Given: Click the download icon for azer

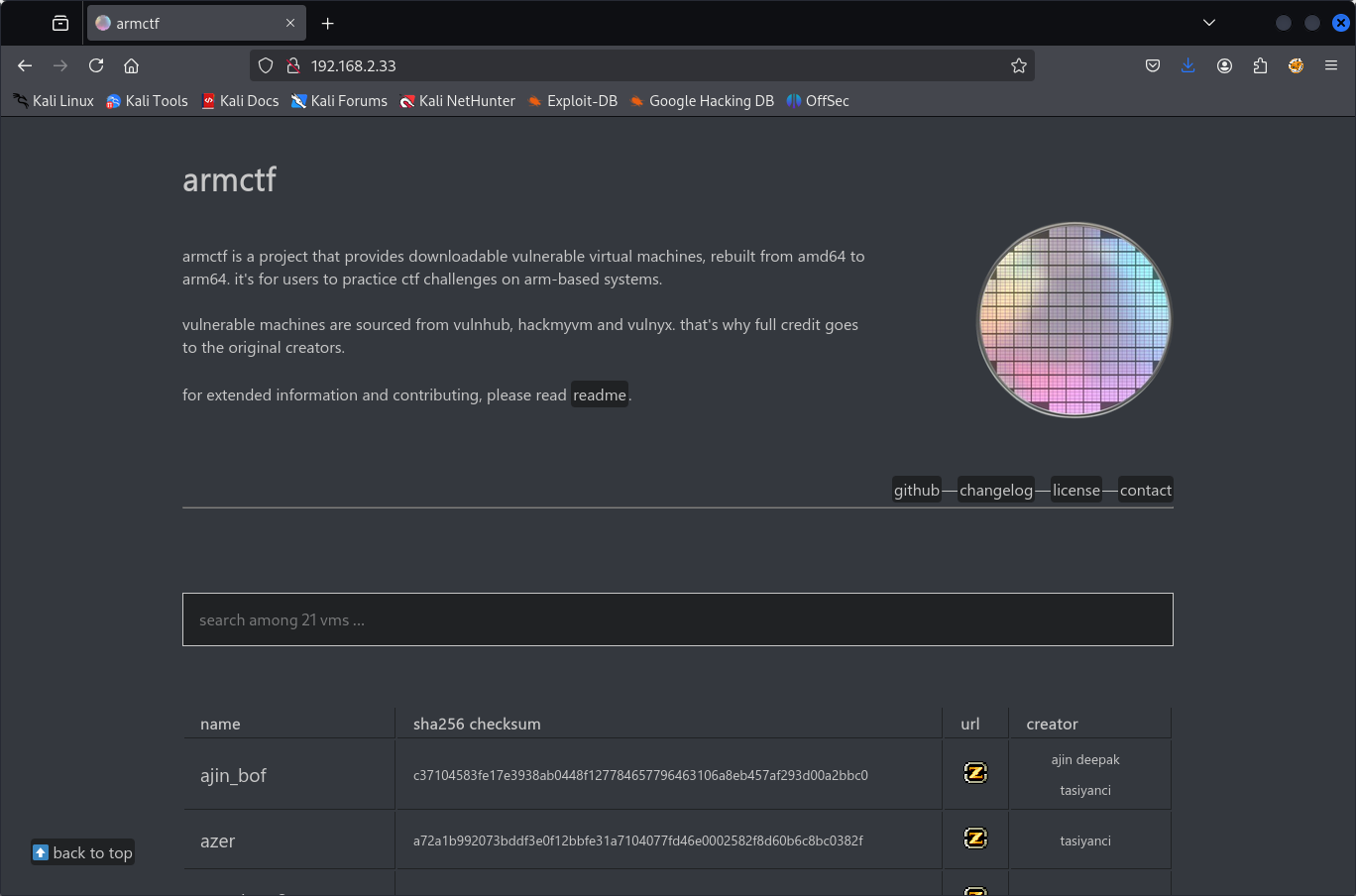Looking at the screenshot, I should [975, 839].
